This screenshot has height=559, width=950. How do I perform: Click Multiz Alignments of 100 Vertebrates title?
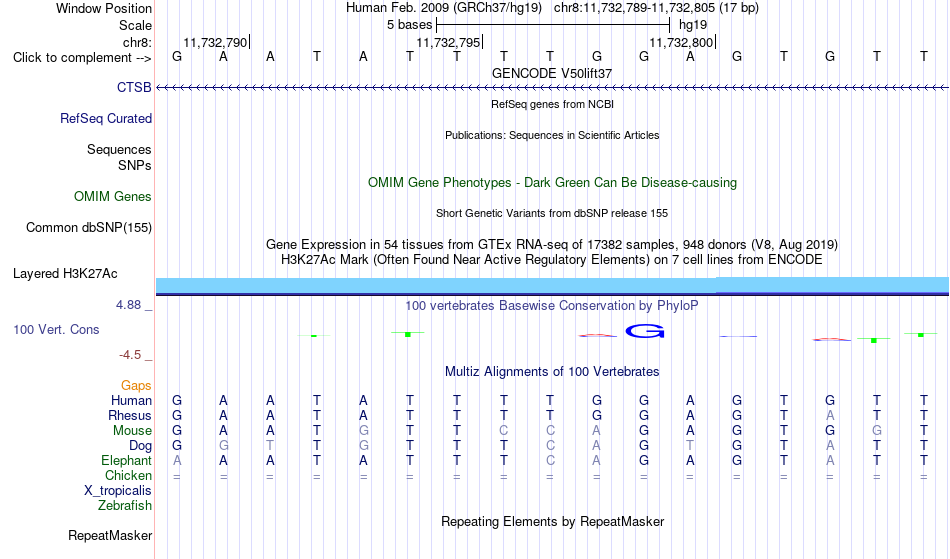[x=552, y=371]
